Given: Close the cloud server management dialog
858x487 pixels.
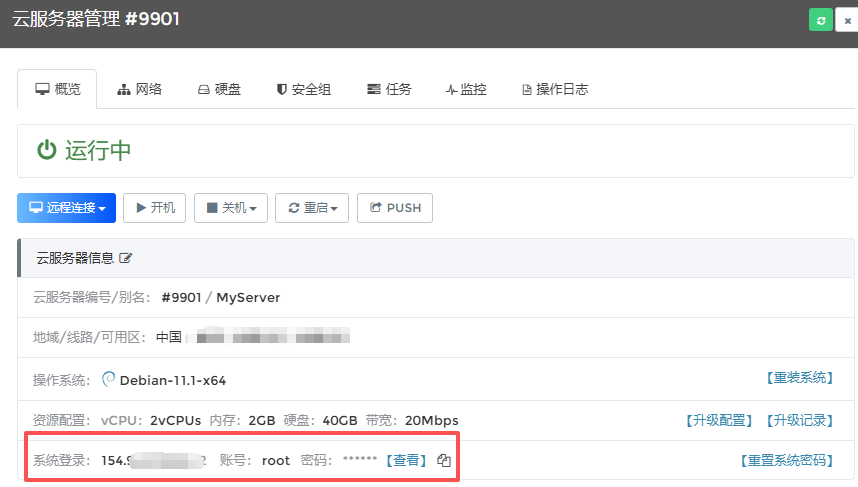Looking at the screenshot, I should tap(847, 20).
